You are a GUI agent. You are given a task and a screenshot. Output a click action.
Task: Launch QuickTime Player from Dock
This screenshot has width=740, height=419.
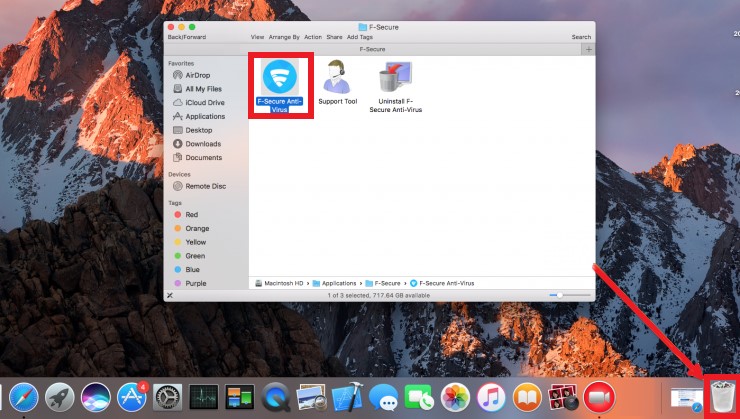click(x=276, y=397)
